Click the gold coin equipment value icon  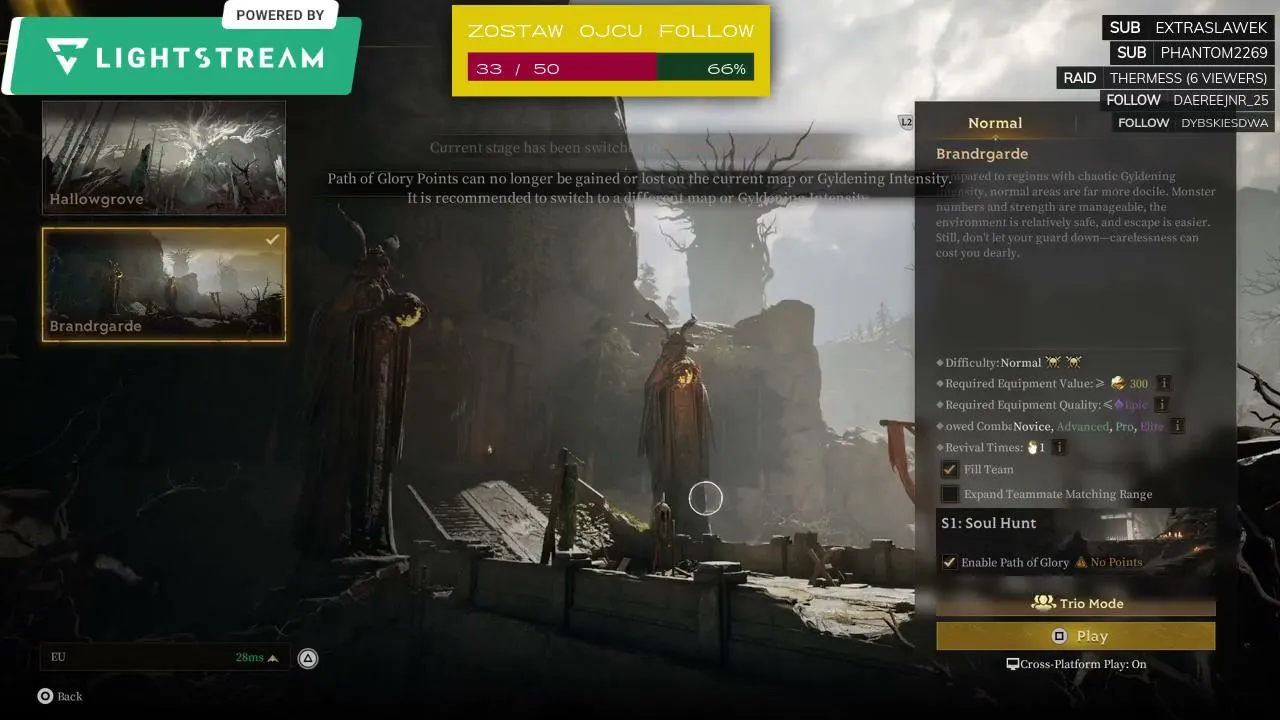coord(1118,383)
